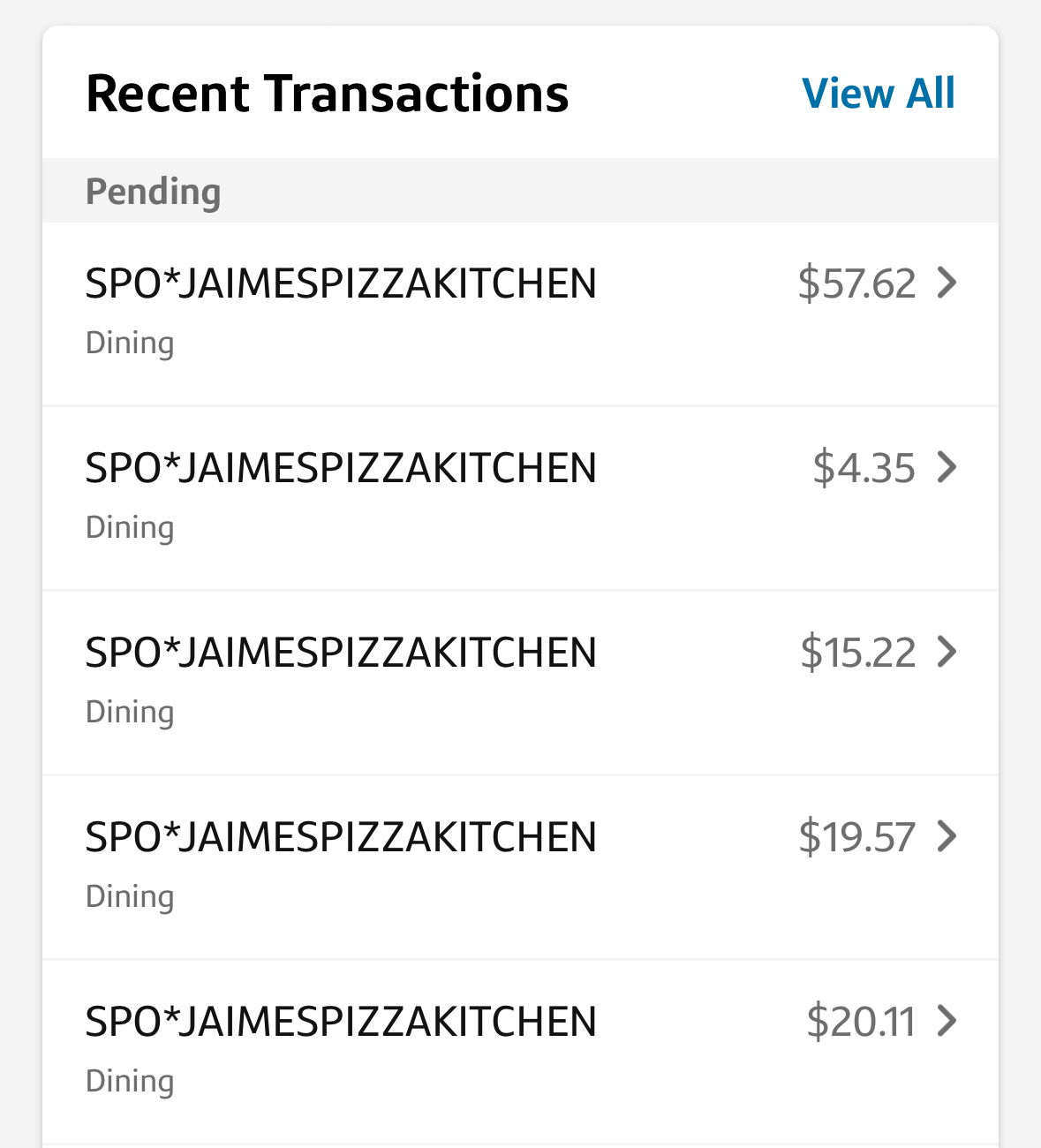This screenshot has height=1148, width=1041.
Task: Select the $15.22 amount
Action: (x=857, y=653)
